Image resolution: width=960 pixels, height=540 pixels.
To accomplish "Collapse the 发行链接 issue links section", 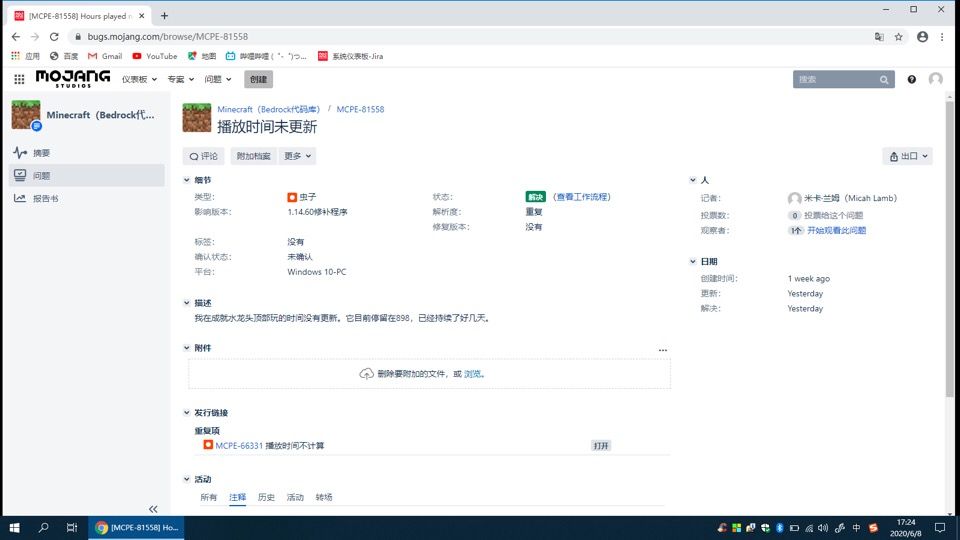I will click(187, 413).
